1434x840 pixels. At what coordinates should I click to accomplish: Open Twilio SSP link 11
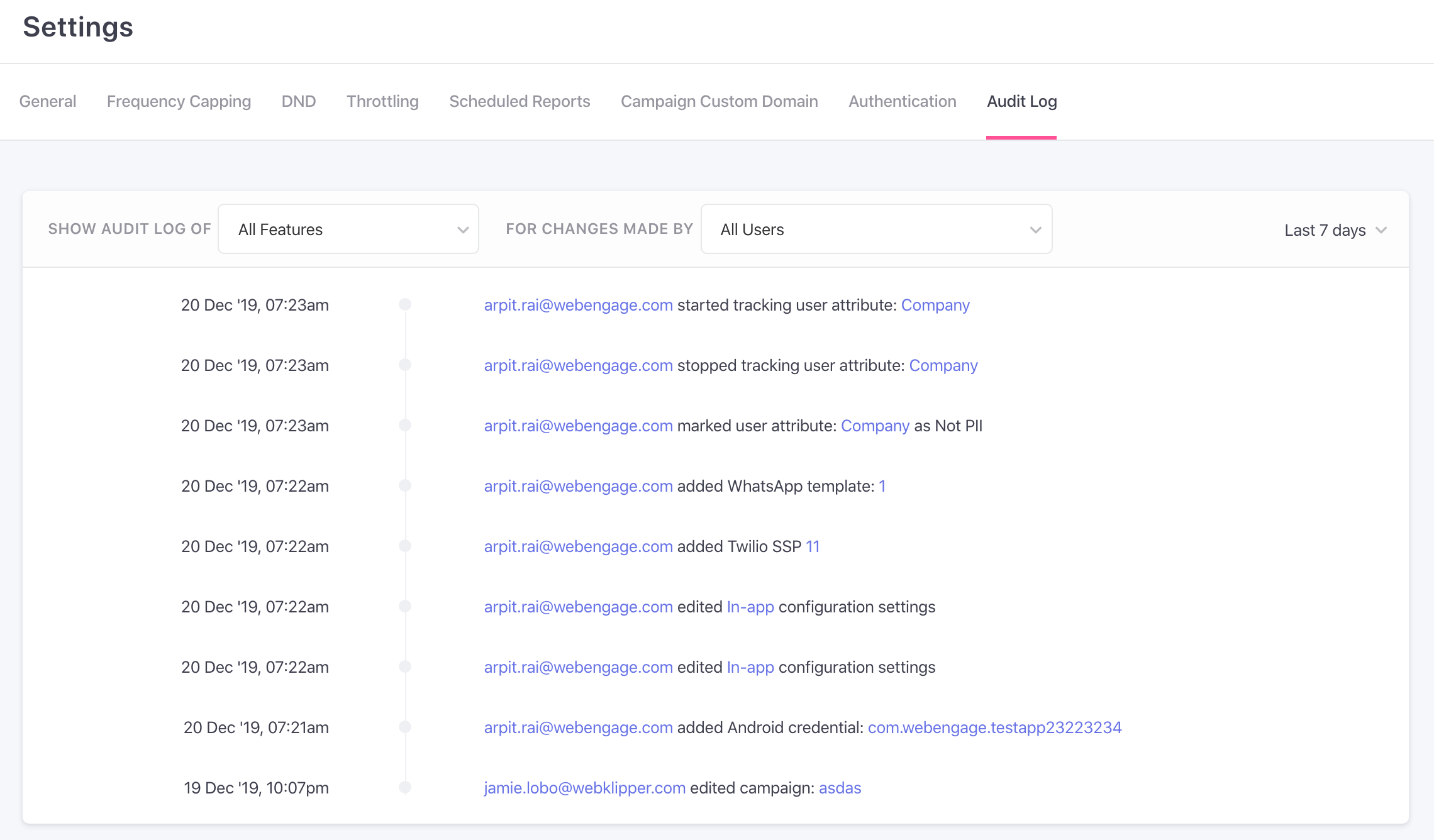click(813, 546)
